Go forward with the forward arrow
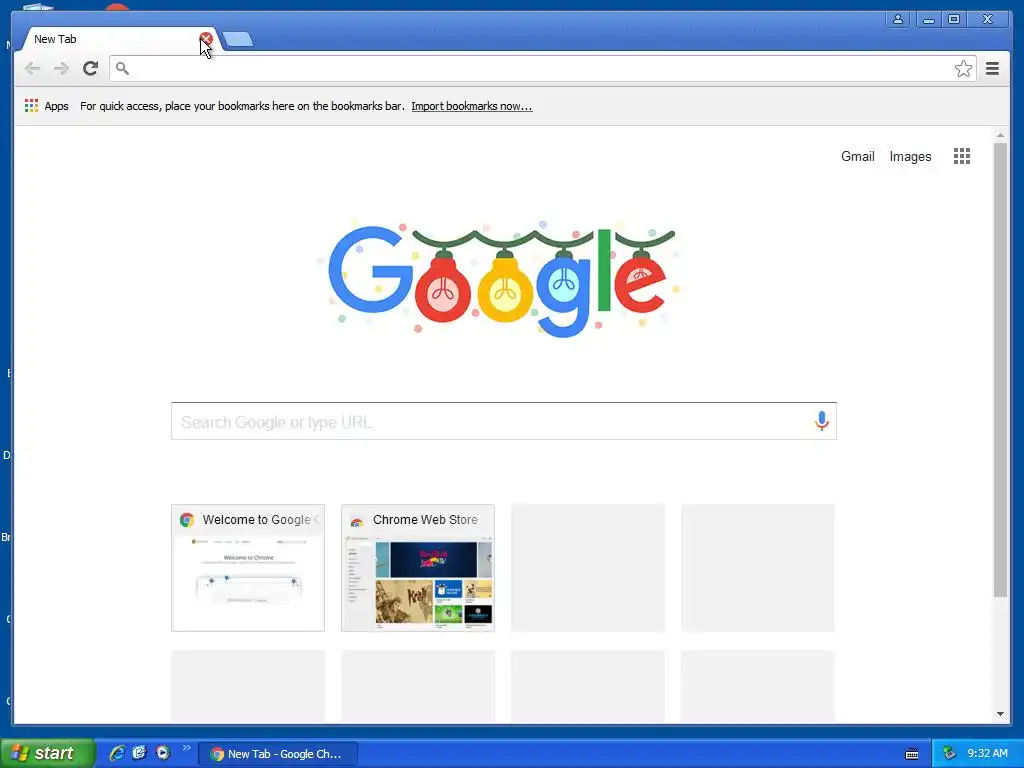The image size is (1024, 768). pyautogui.click(x=61, y=69)
